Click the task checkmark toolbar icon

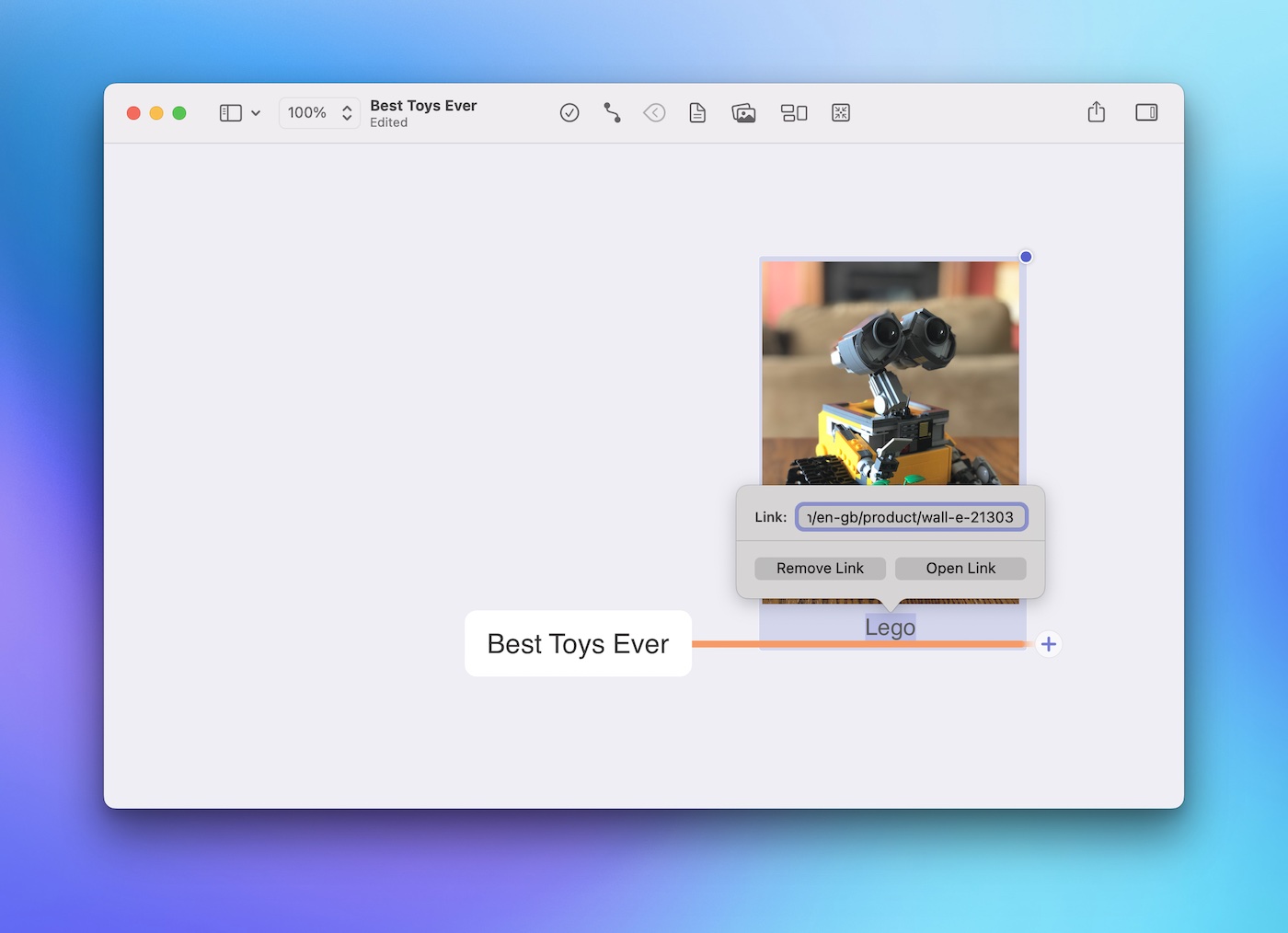[x=569, y=113]
